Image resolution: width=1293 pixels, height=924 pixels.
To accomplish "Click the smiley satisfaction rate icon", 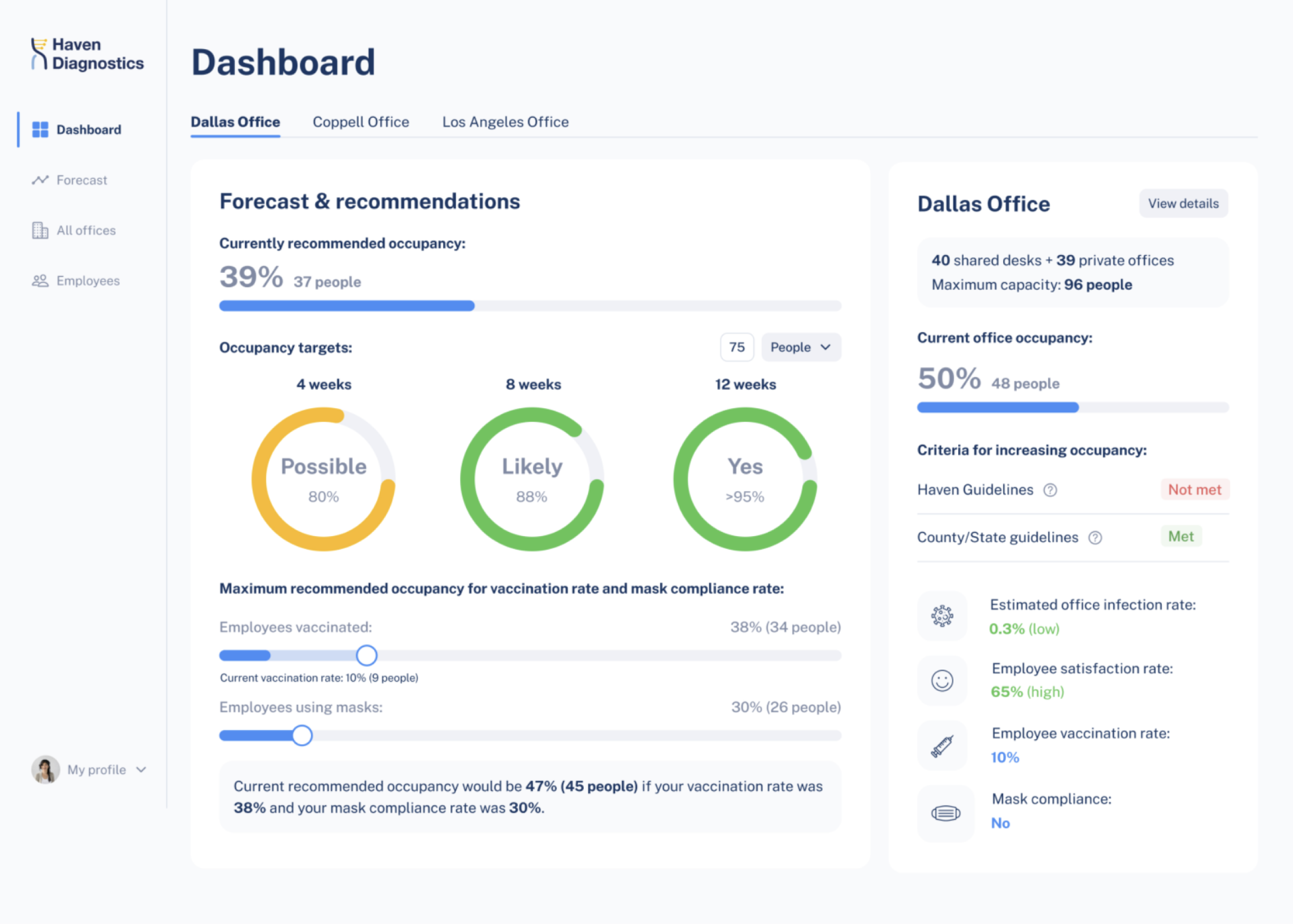I will [942, 680].
